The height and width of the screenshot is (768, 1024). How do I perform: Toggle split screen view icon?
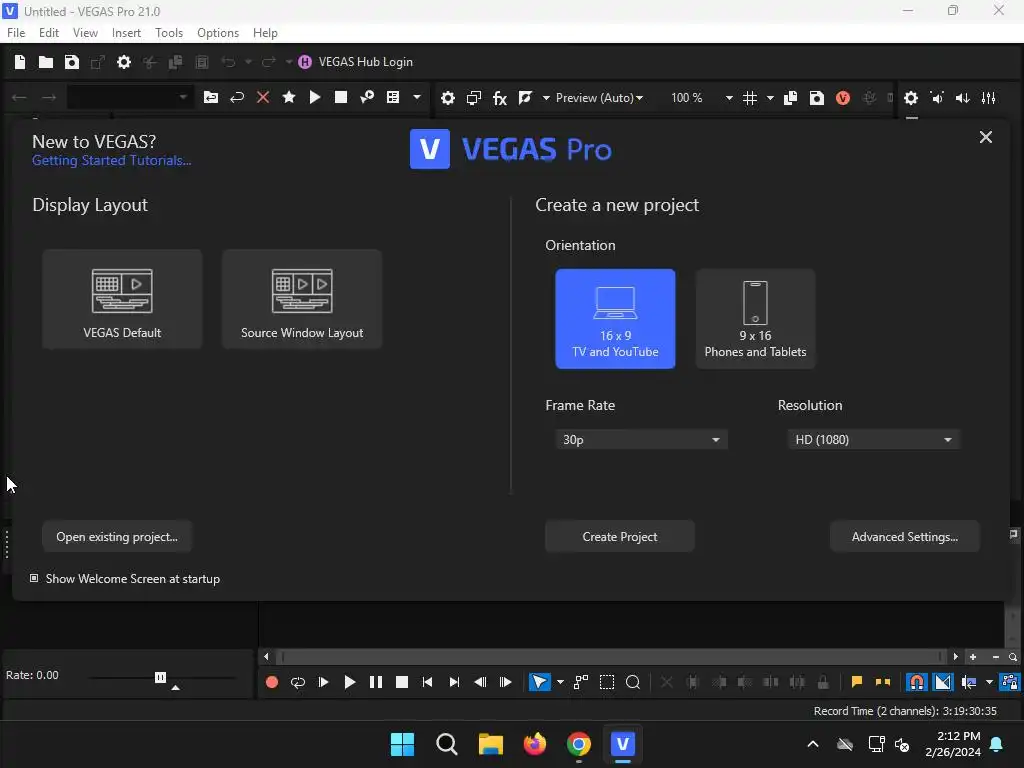point(525,98)
